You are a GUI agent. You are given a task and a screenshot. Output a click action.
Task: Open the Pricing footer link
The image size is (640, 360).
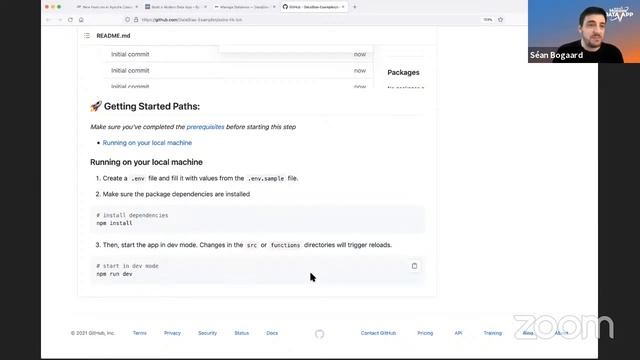click(425, 333)
